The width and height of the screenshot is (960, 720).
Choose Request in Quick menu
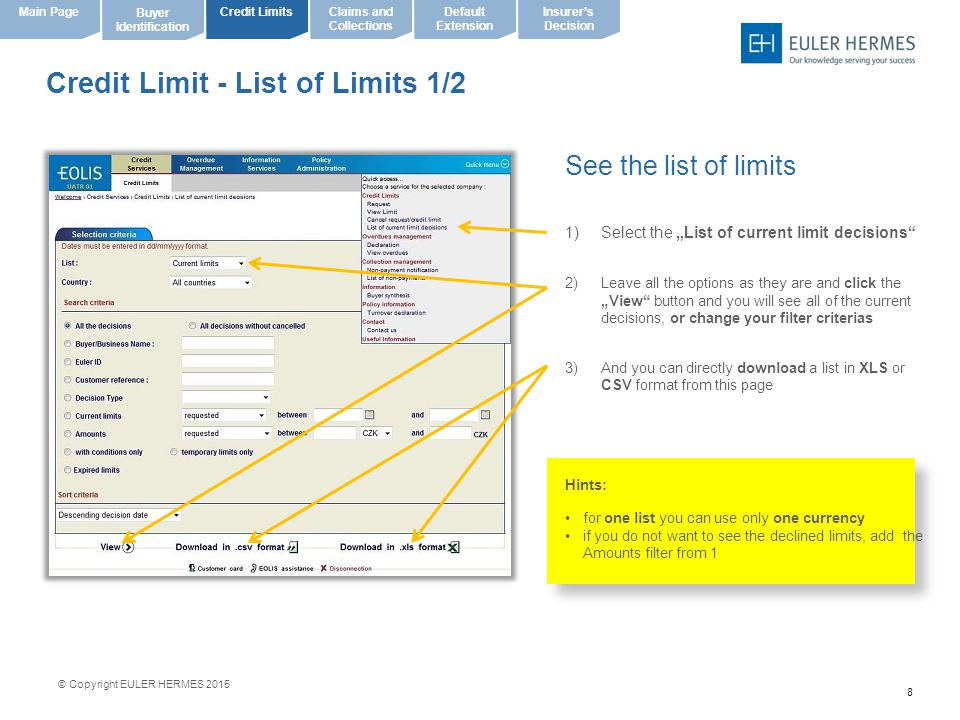(x=378, y=204)
